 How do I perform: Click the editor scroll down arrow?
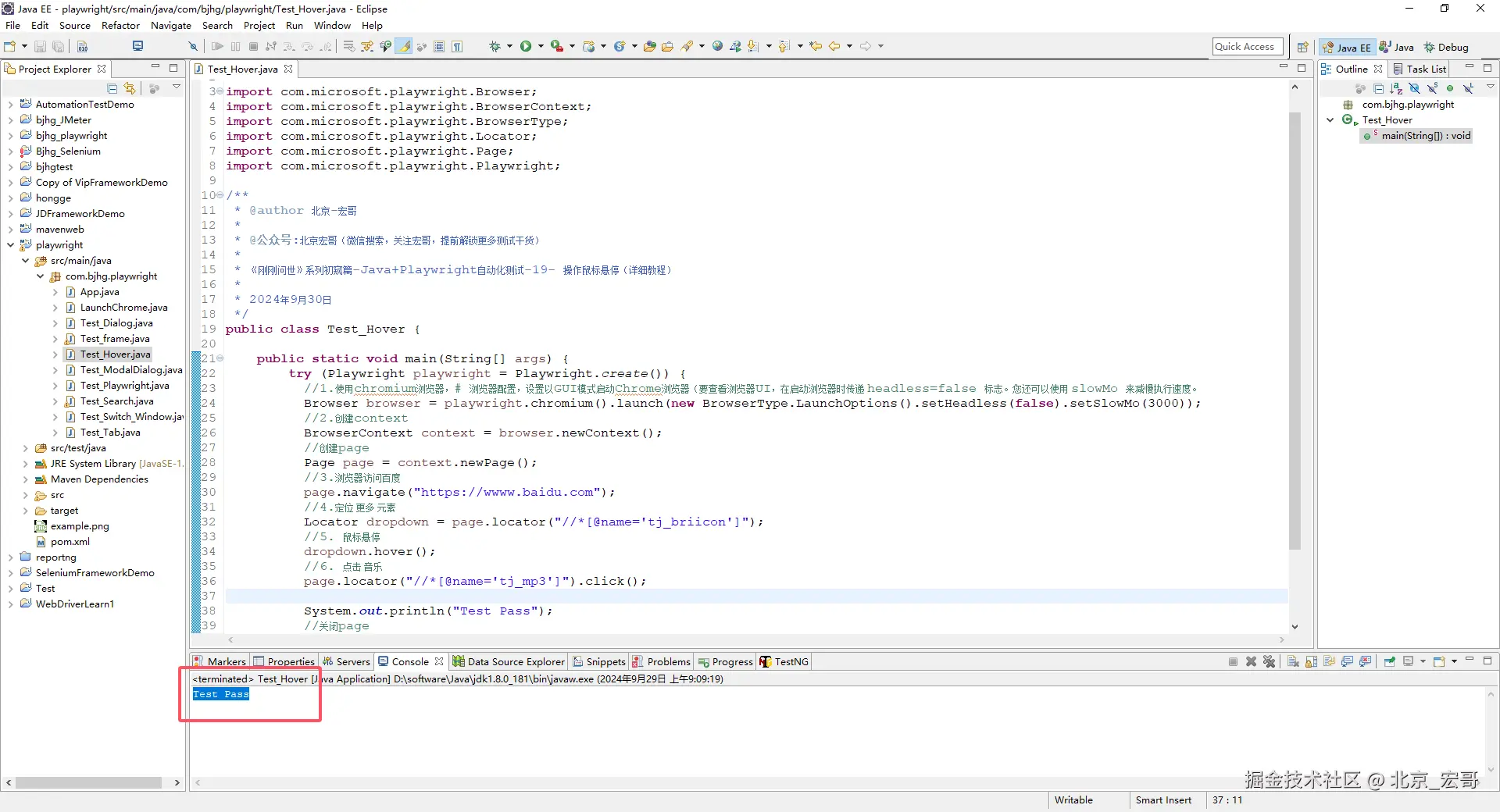point(1295,626)
